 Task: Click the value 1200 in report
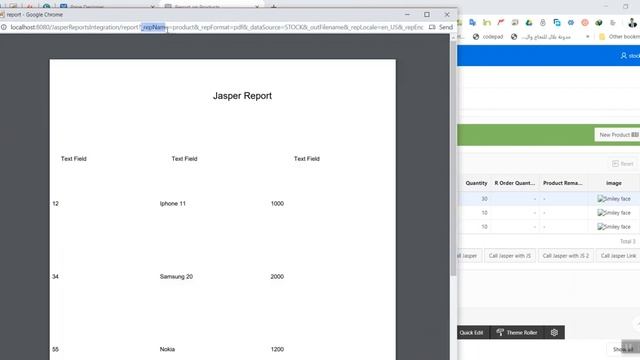(x=277, y=349)
